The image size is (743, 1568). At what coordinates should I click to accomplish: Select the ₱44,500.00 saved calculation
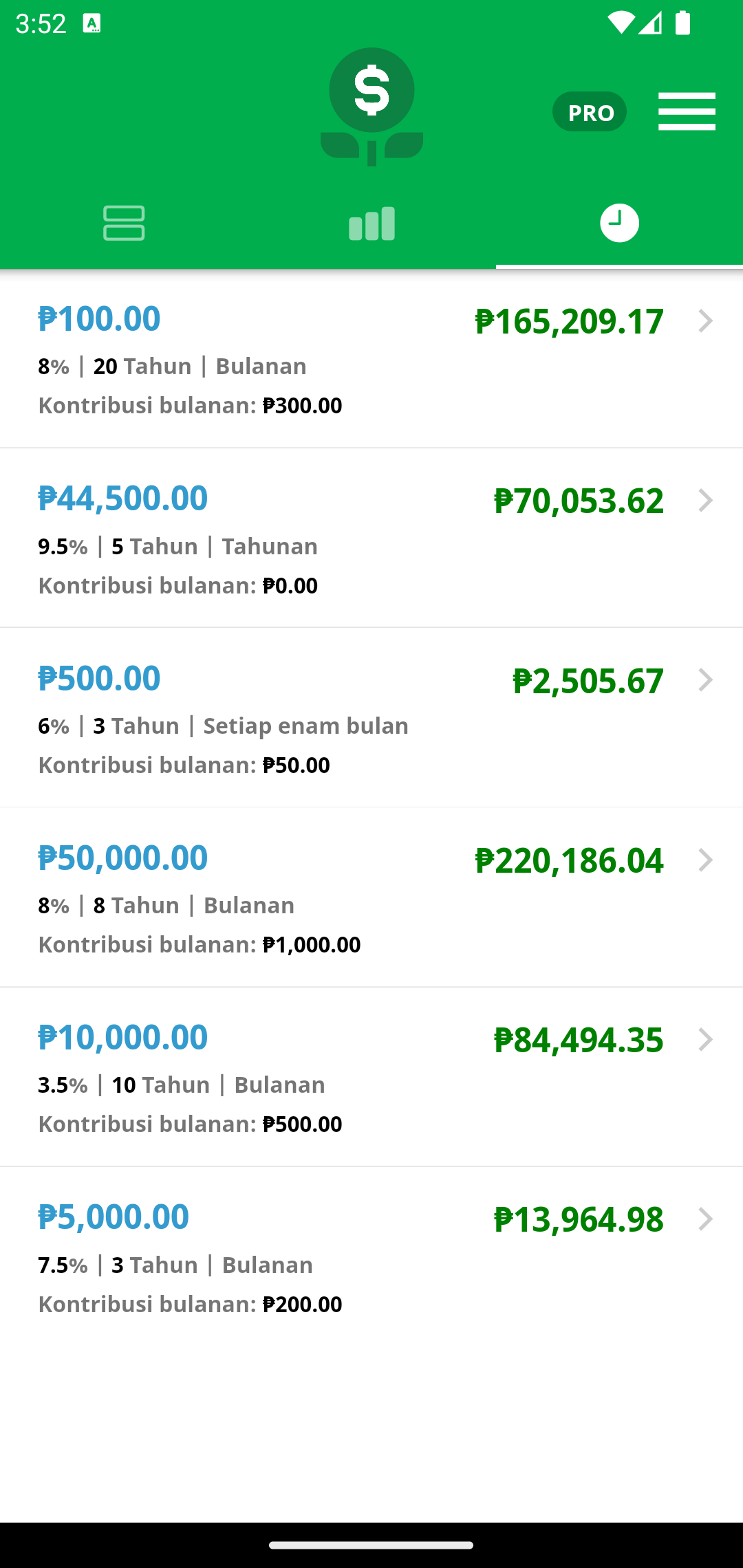point(371,538)
